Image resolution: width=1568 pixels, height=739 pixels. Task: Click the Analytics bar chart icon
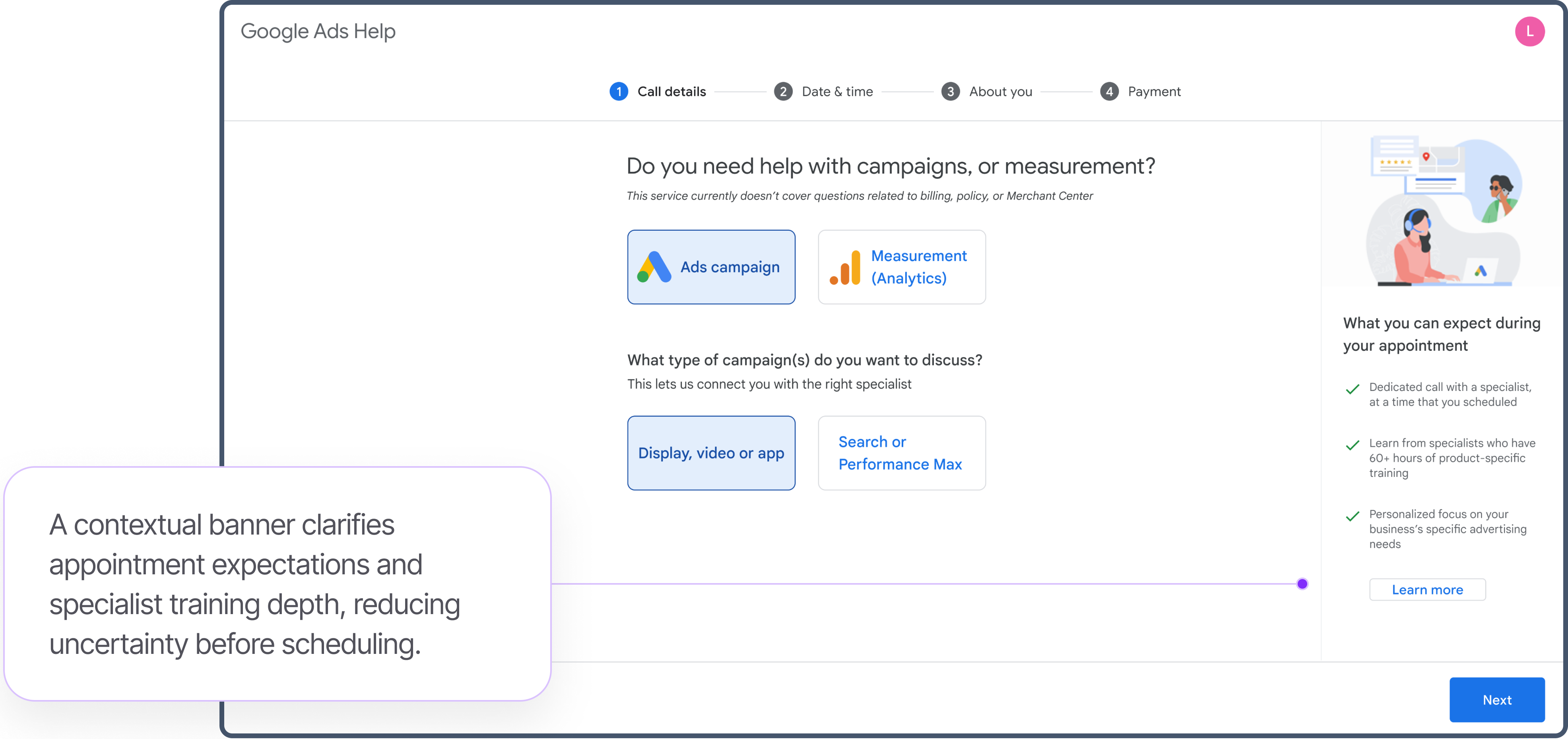pyautogui.click(x=845, y=268)
